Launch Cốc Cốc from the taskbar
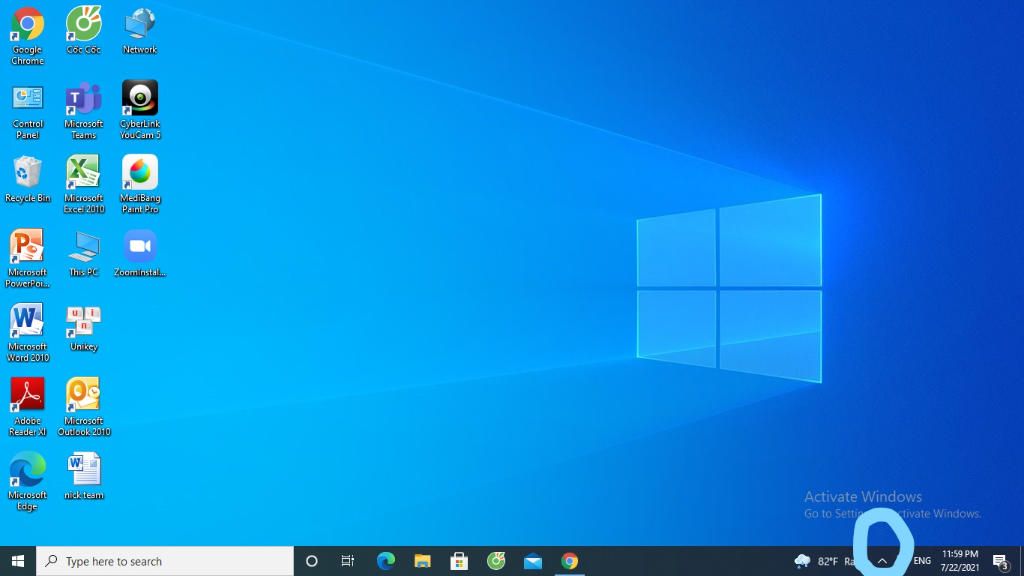The height and width of the screenshot is (576, 1024). 496,561
